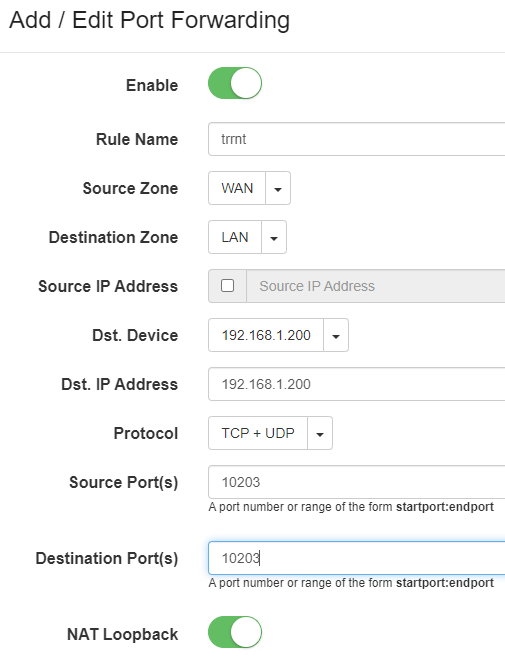Click the Destination Port(s) input field
Screen dimensions: 505x658
[x=357, y=558]
